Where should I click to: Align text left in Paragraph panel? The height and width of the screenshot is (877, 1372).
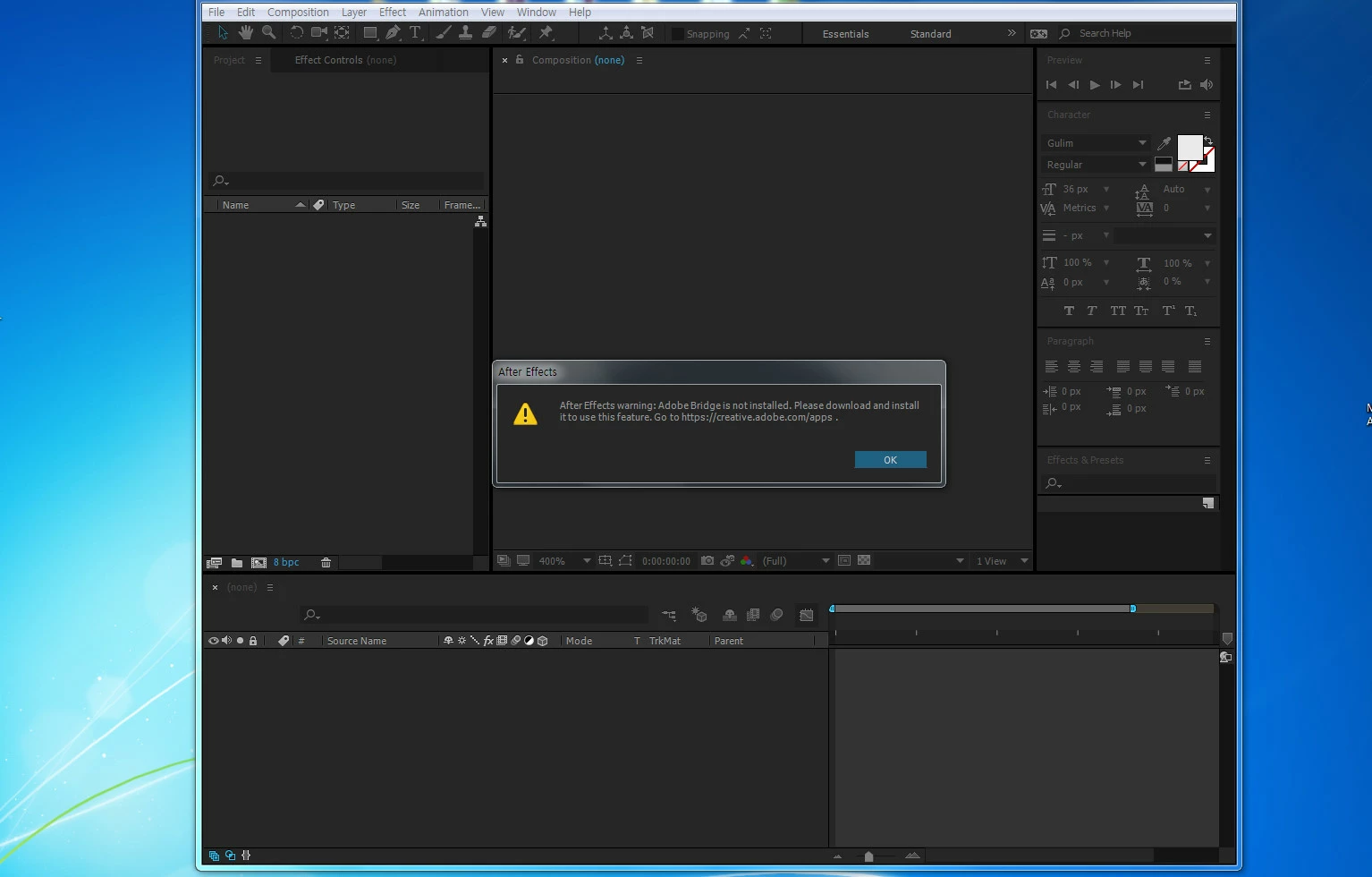tap(1052, 367)
